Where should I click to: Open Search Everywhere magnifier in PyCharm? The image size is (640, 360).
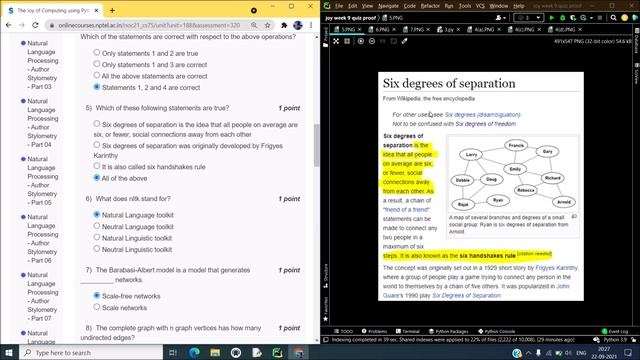click(613, 18)
